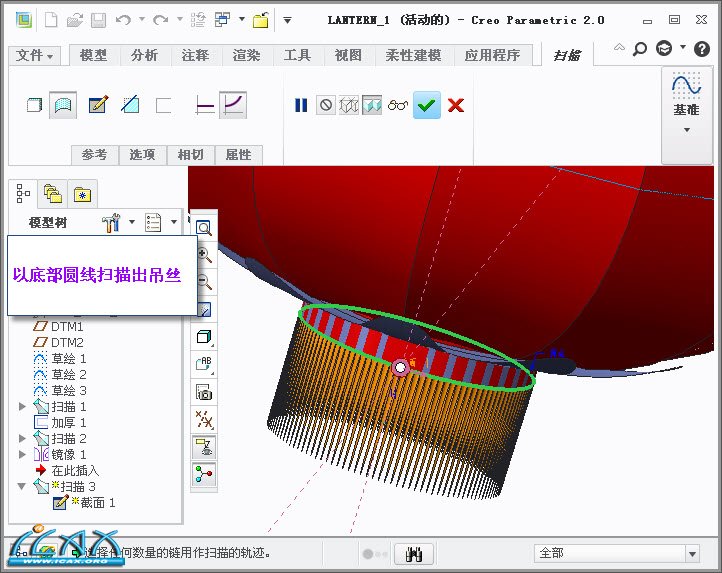The width and height of the screenshot is (722, 573).
Task: Open the sketch section editor icon
Action: pos(97,104)
